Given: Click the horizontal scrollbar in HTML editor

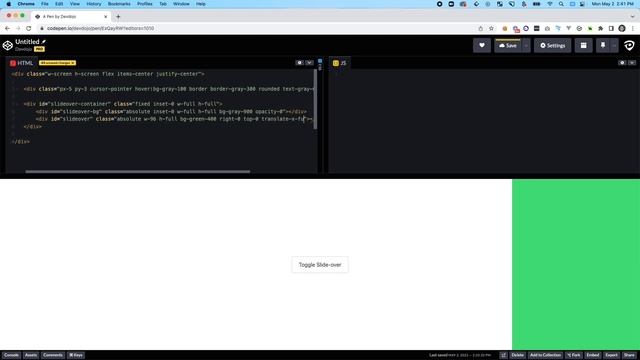Looking at the screenshot, I should (138, 171).
